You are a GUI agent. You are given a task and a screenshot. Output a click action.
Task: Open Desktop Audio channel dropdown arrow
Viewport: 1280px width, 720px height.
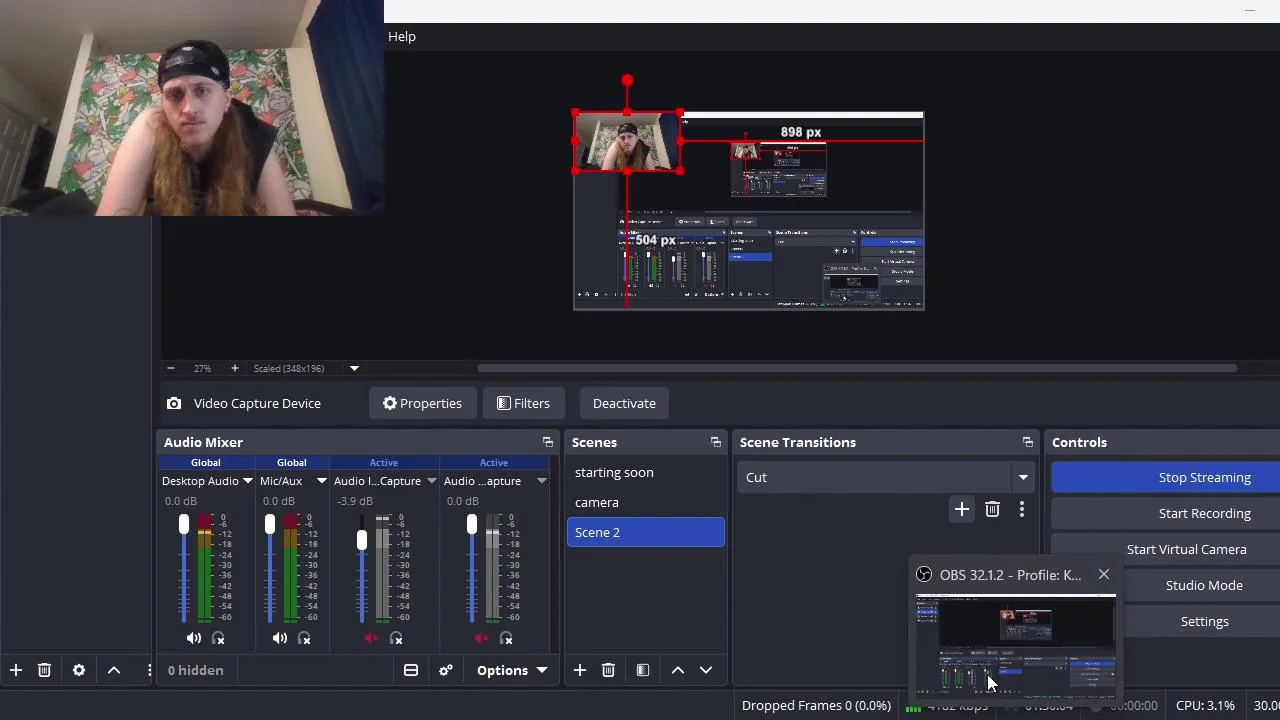coord(248,481)
